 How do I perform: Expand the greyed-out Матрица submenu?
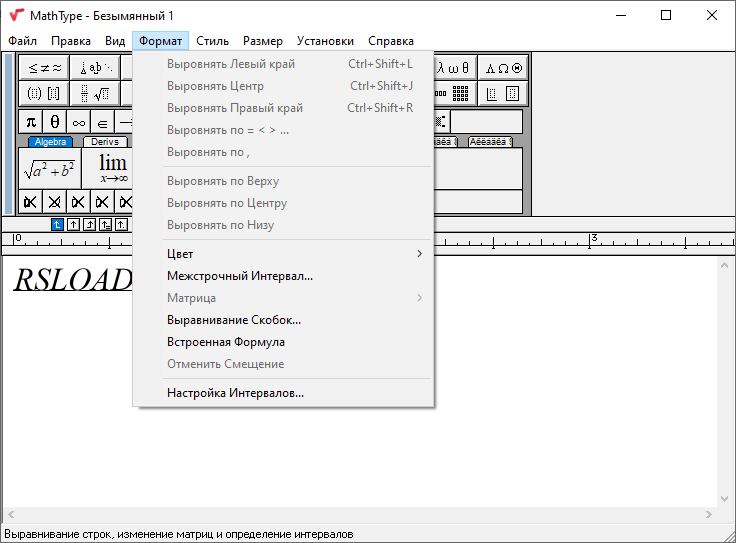[x=283, y=298]
